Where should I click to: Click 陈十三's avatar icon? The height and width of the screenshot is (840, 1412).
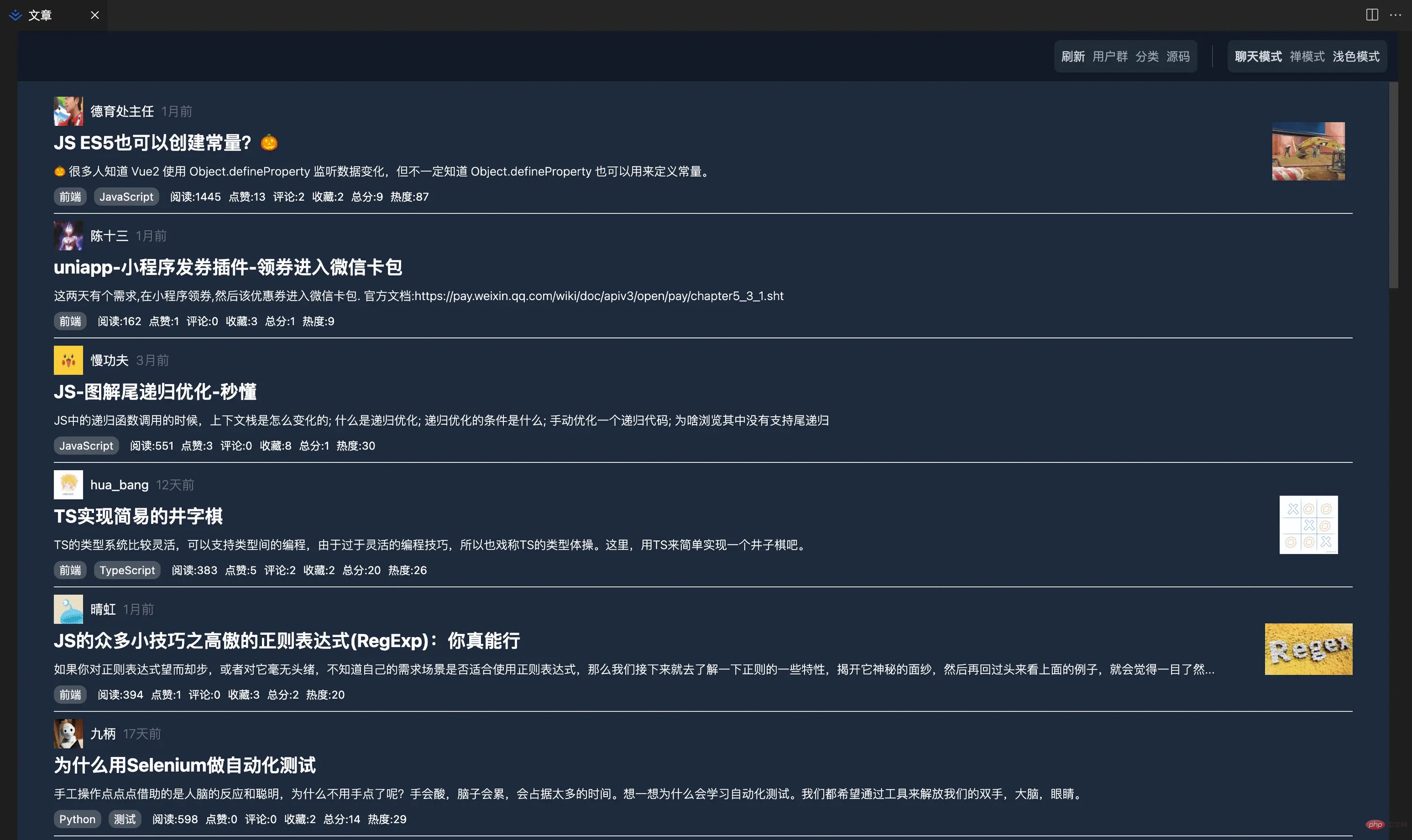(68, 236)
